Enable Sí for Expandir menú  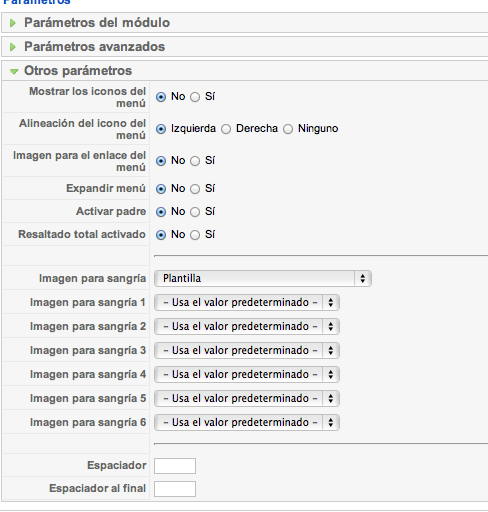195,189
